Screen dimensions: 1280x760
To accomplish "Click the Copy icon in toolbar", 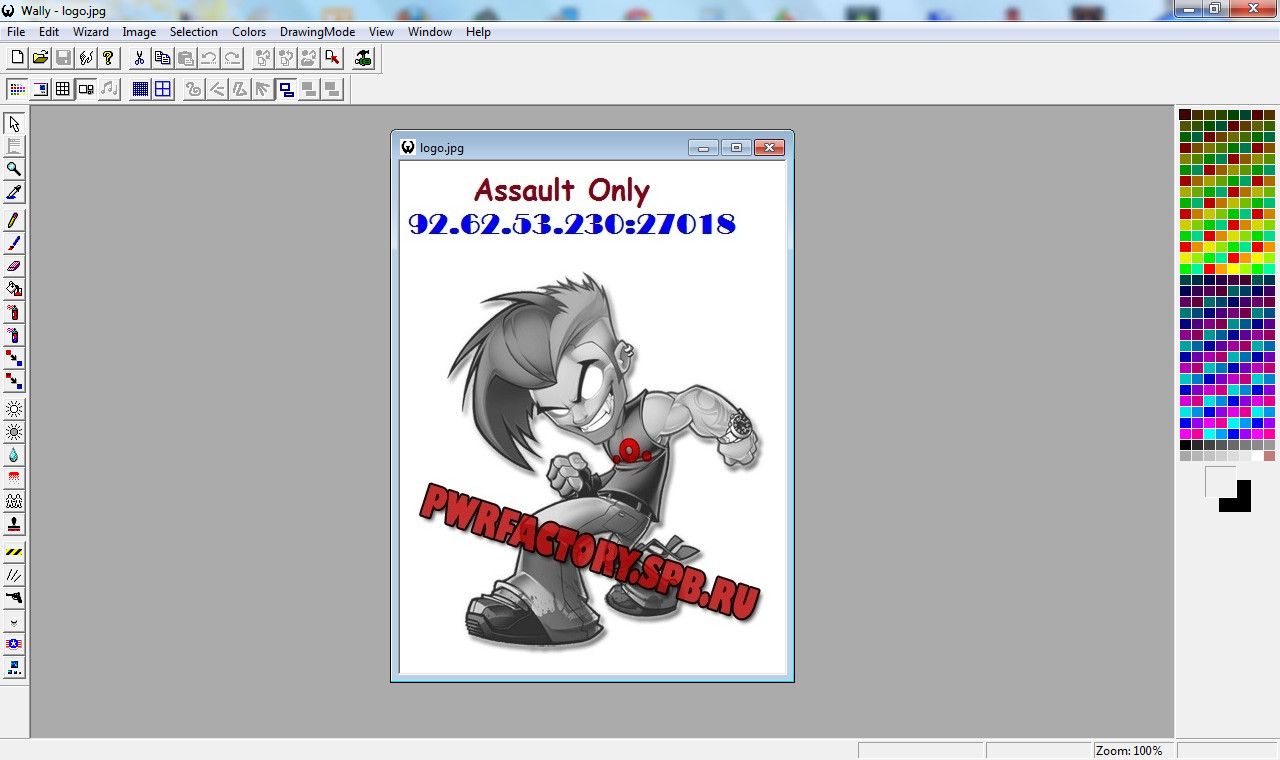I will click(x=162, y=58).
